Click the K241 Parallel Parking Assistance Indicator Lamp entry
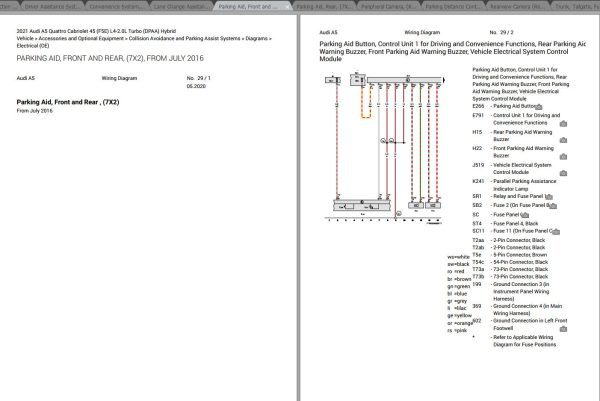The width and height of the screenshot is (600, 401). (514, 185)
